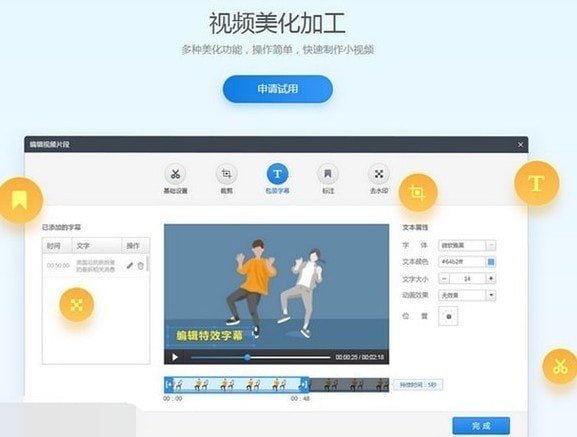
Task: Decrease text size with the minus button
Action: point(444,278)
